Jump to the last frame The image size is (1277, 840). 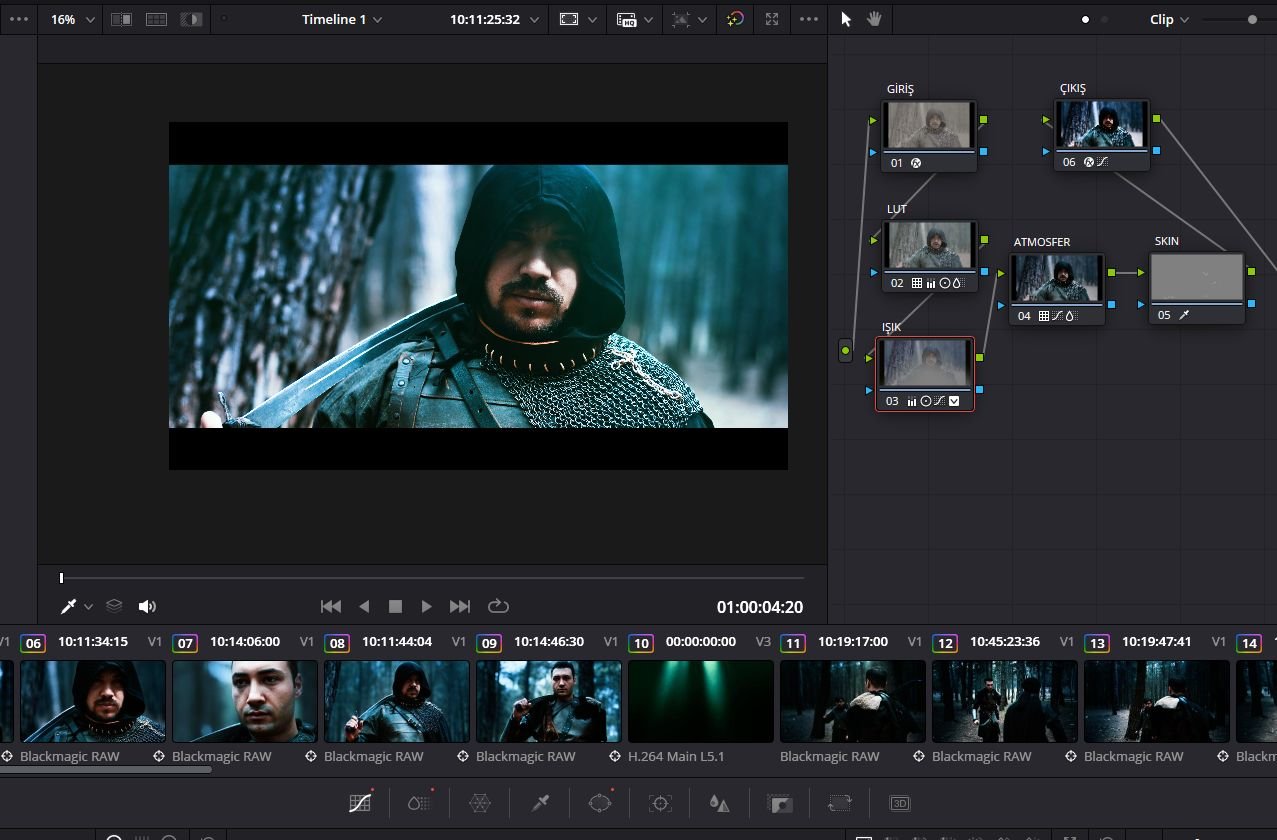pos(460,606)
